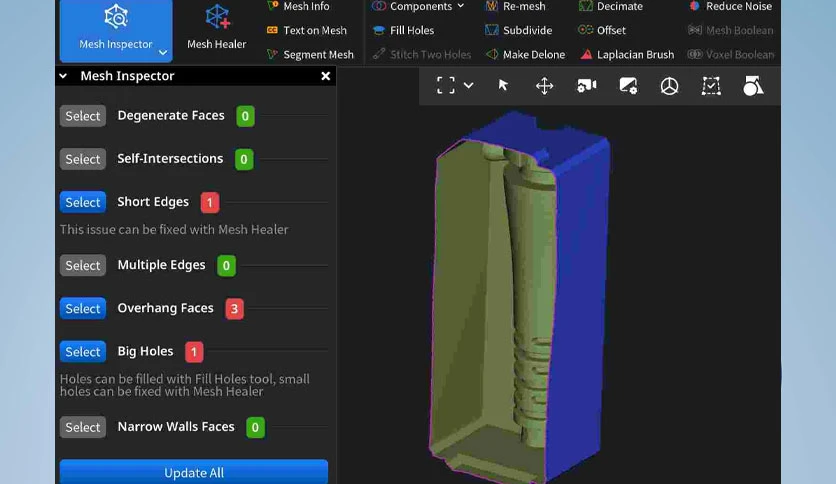This screenshot has width=836, height=484.
Task: Open the Mesh Boolean tool
Action: point(730,30)
